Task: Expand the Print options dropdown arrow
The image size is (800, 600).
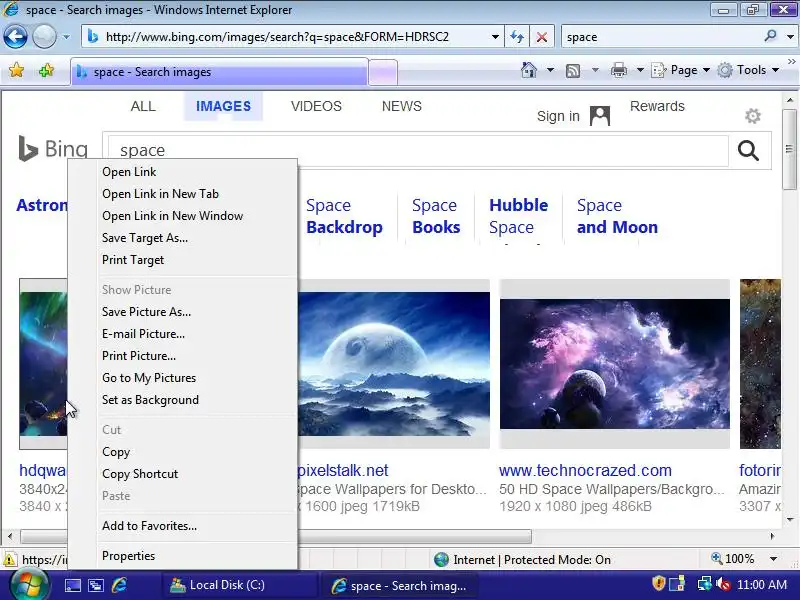Action: click(x=640, y=70)
